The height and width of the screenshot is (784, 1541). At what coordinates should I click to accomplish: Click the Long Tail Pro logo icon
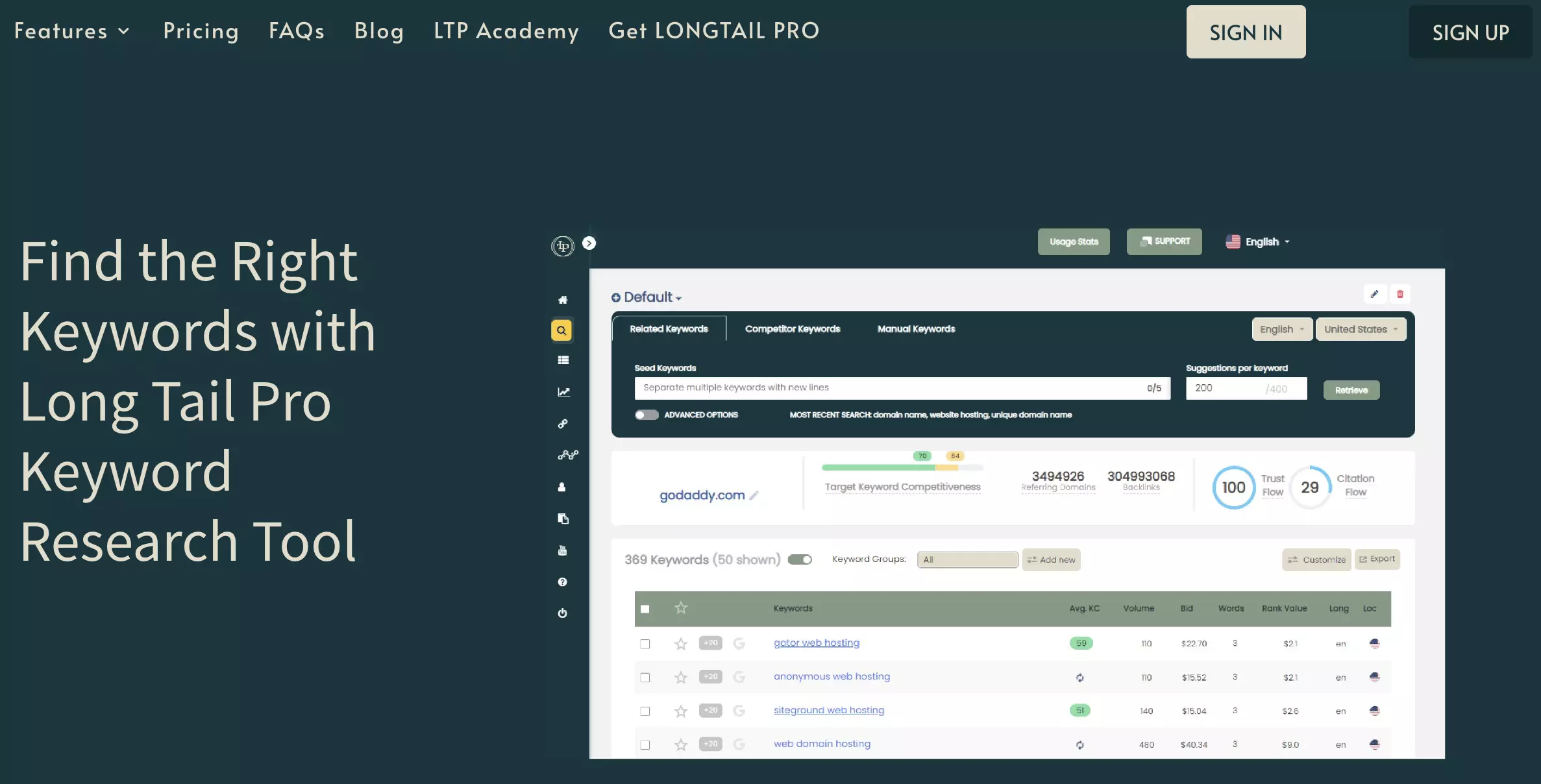[562, 246]
